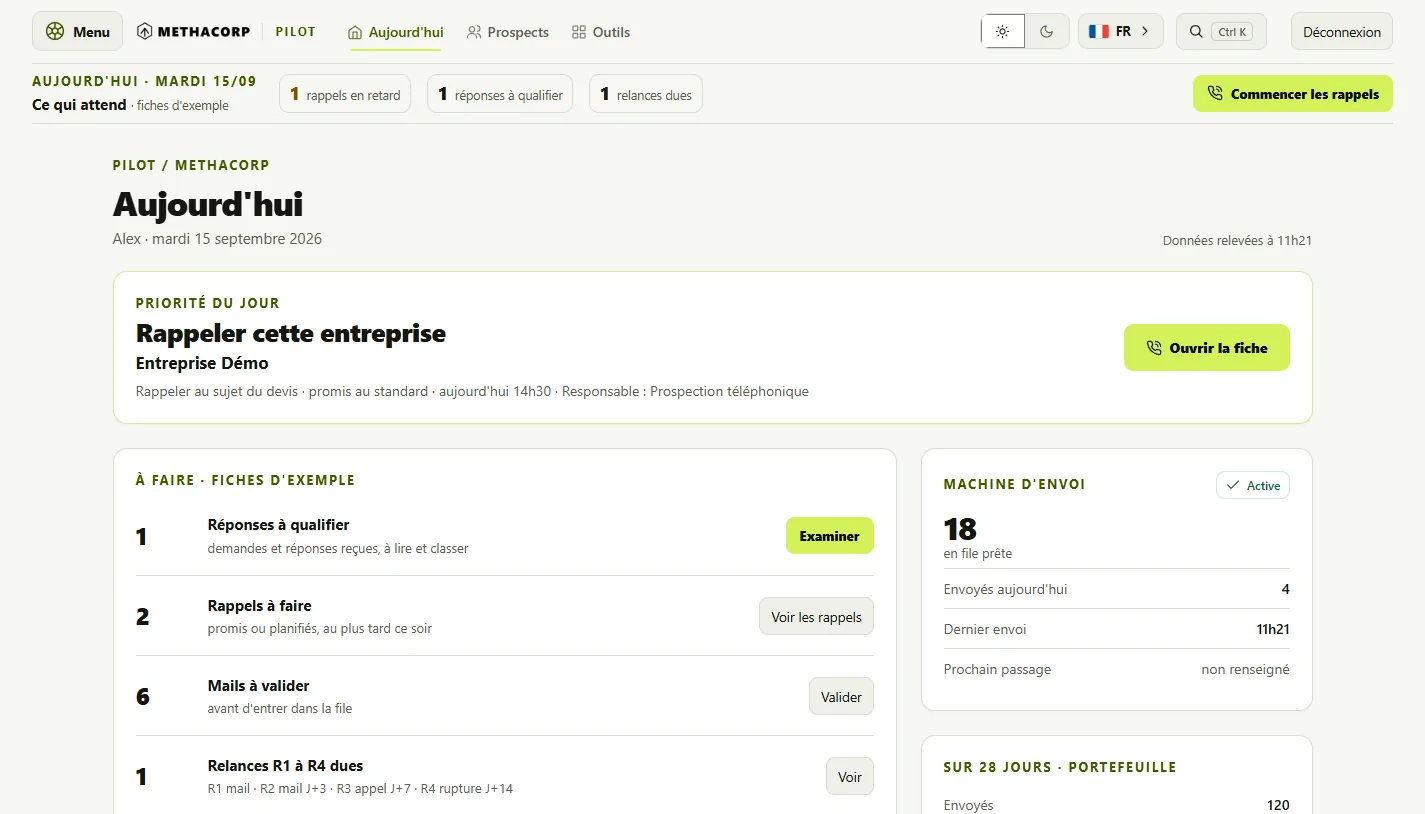Open the Menu dropdown button
This screenshot has width=1425, height=814.
coord(78,31)
